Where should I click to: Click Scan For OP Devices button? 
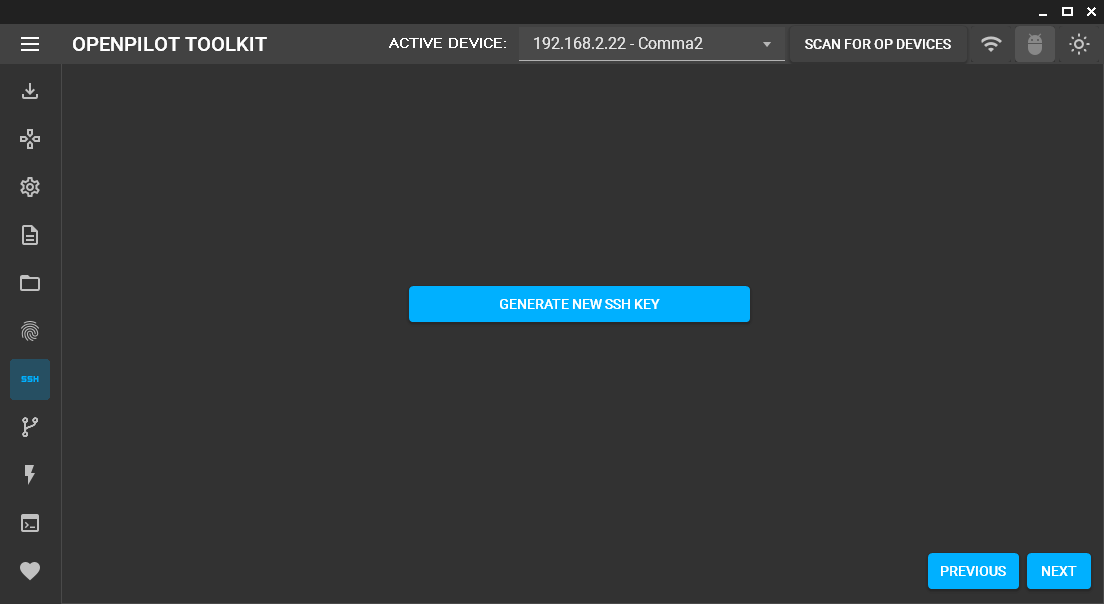pyautogui.click(x=877, y=44)
